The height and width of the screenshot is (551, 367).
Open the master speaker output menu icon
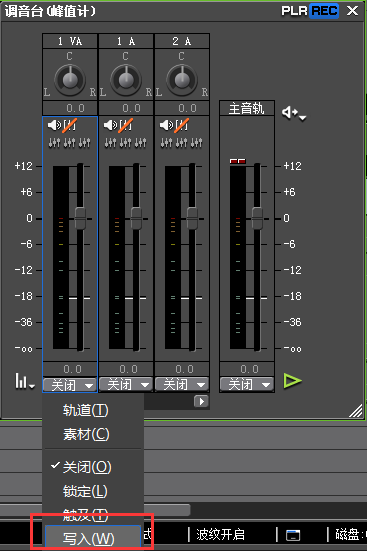(x=294, y=113)
